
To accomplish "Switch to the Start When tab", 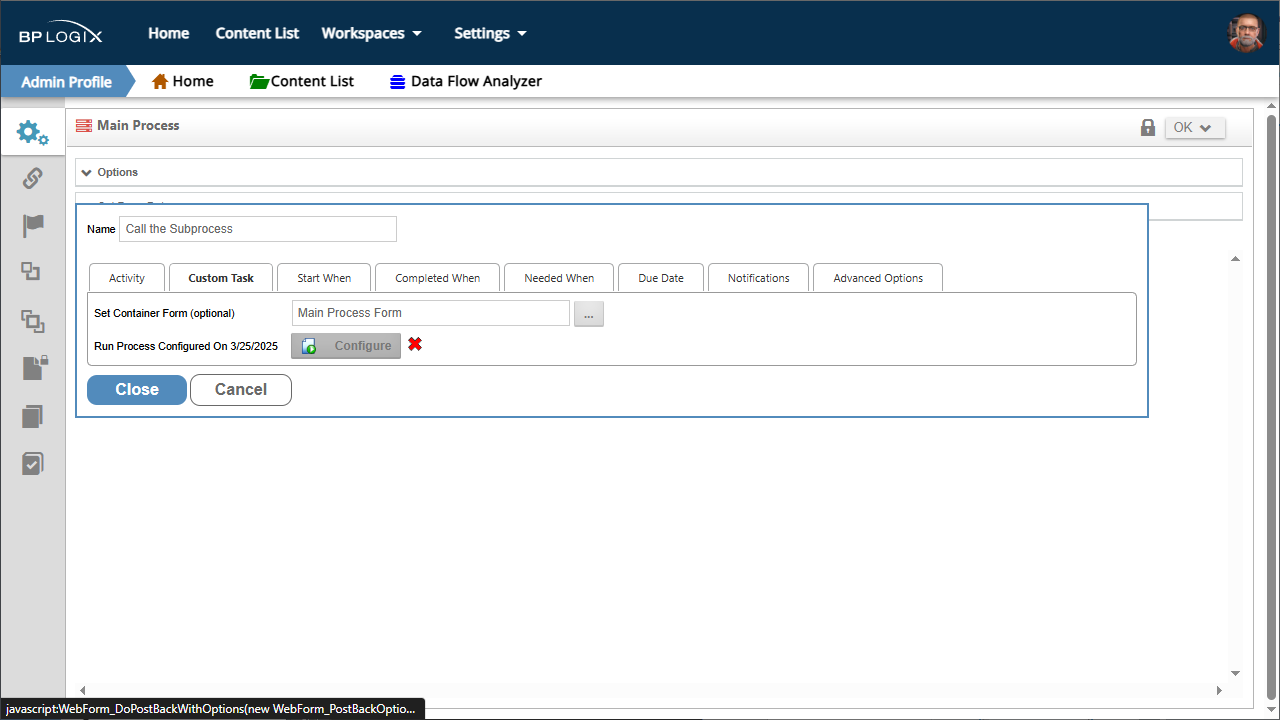I will [324, 278].
